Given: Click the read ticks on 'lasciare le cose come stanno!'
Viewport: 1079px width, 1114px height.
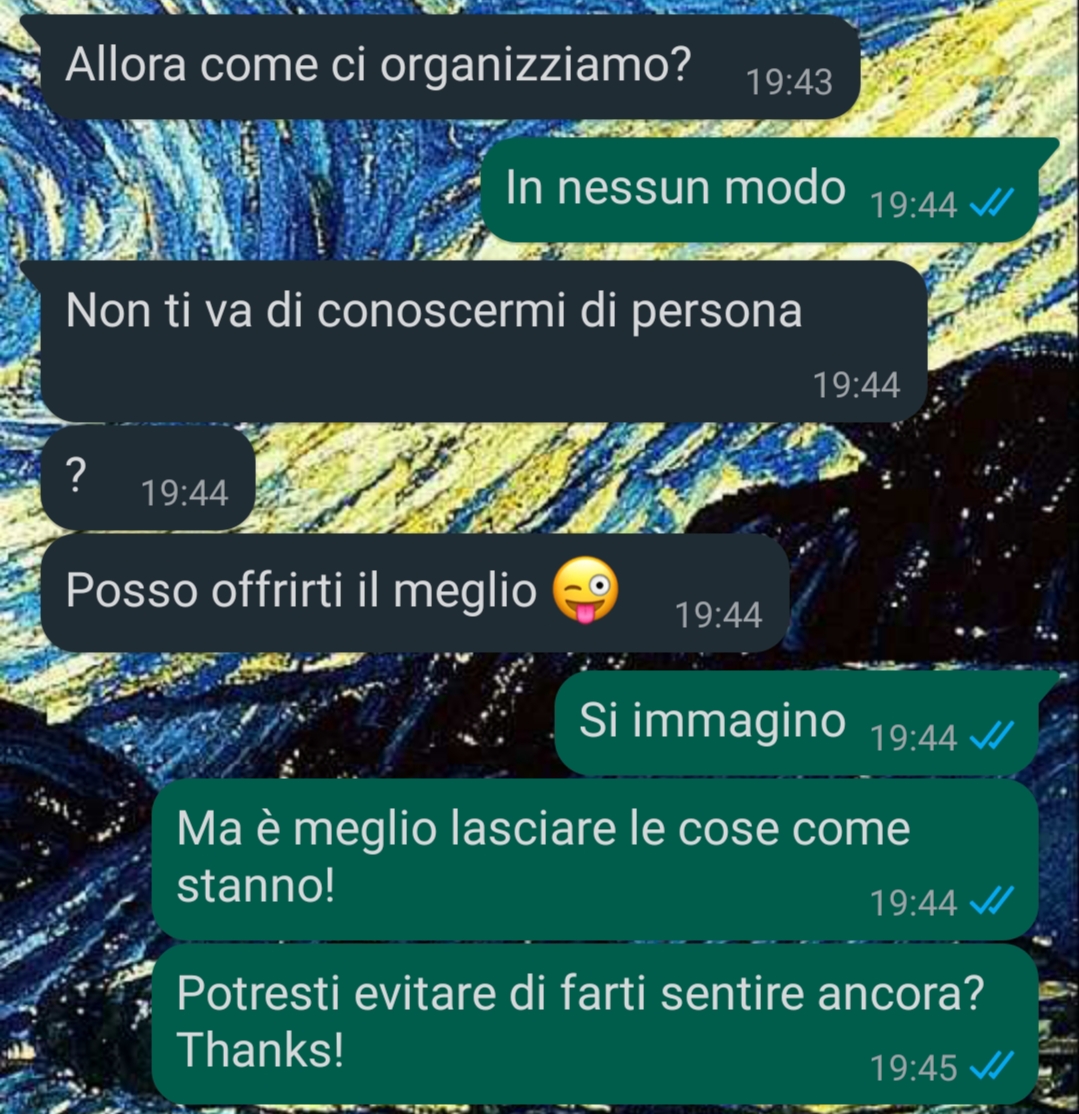Looking at the screenshot, I should pos(992,902).
